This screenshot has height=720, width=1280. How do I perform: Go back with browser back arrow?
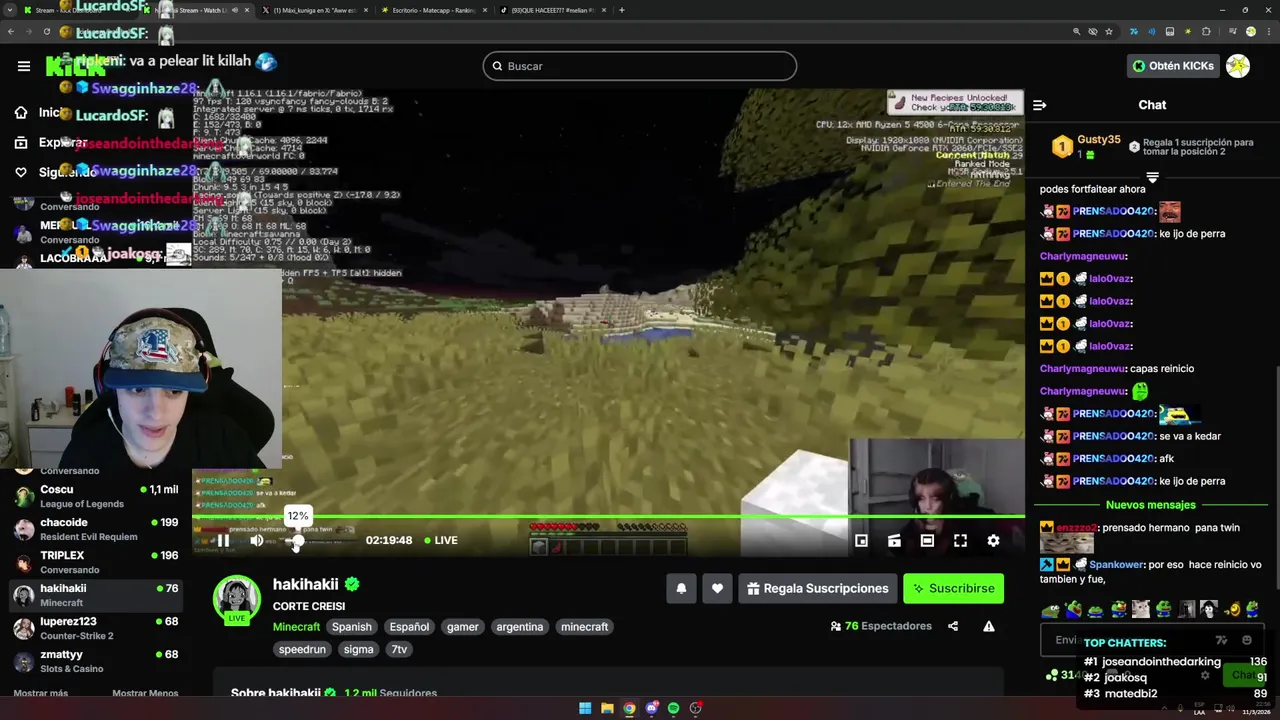pos(11,32)
